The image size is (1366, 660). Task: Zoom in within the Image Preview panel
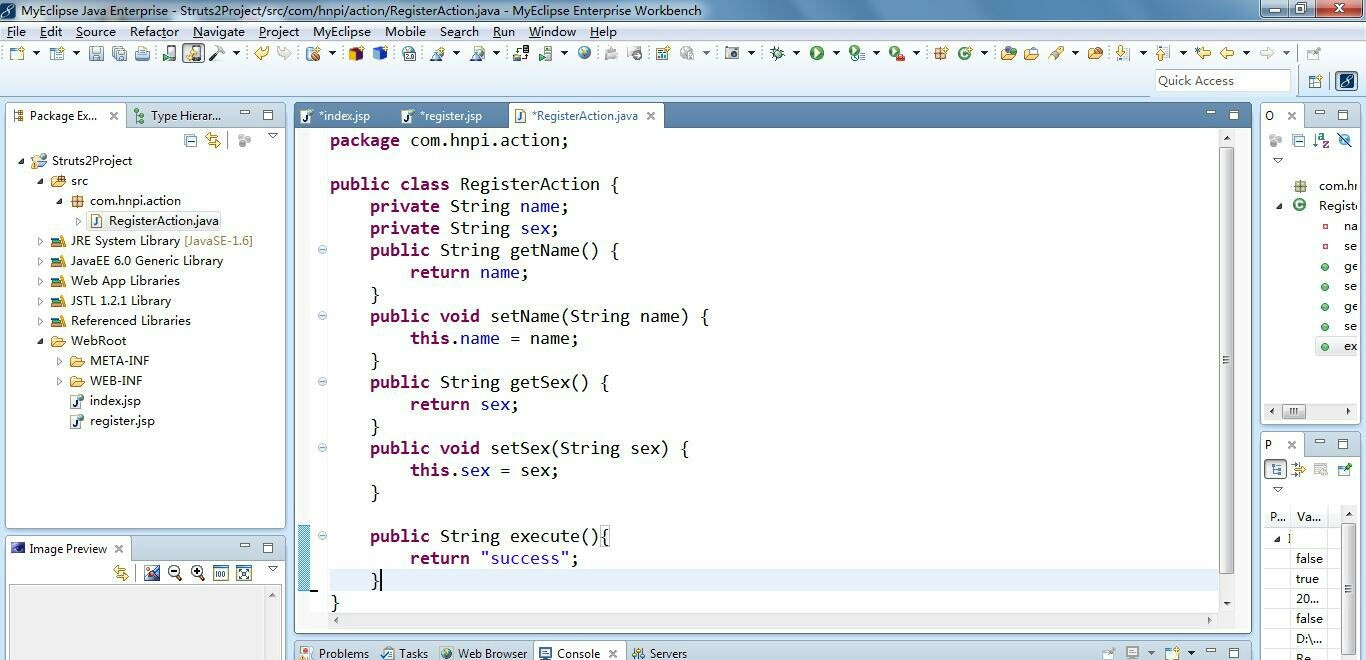(198, 573)
